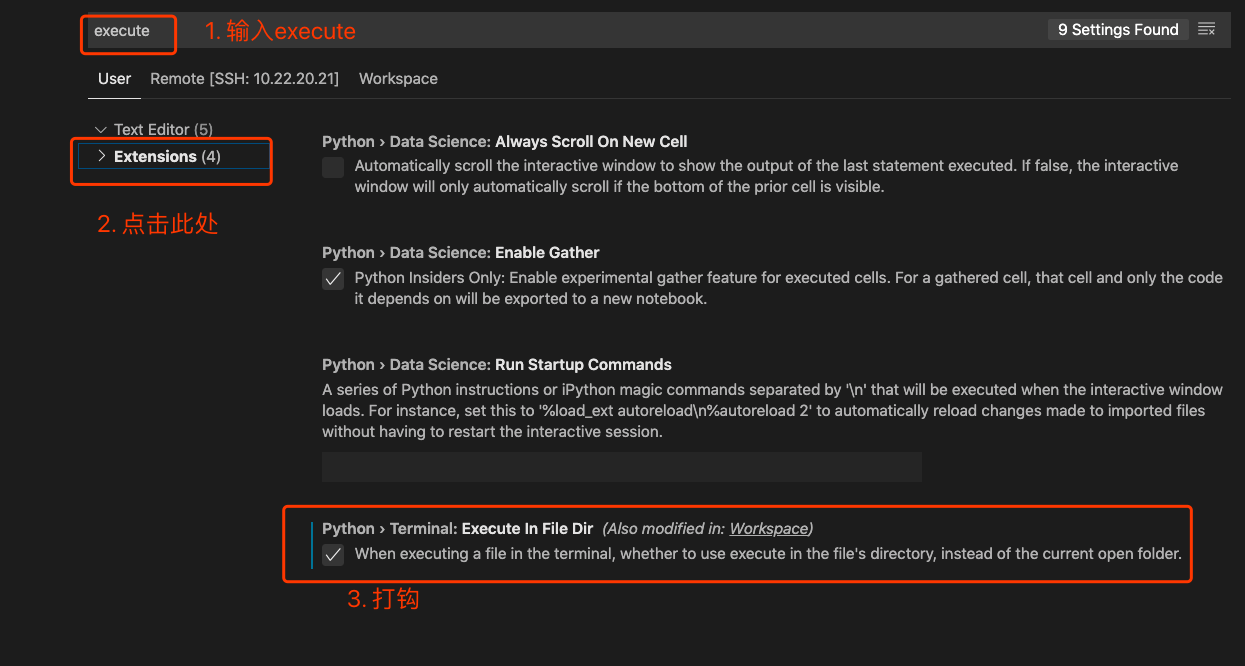Enable the Always Scroll On New Cell checkbox
Screen dimensions: 1245x666
point(333,168)
